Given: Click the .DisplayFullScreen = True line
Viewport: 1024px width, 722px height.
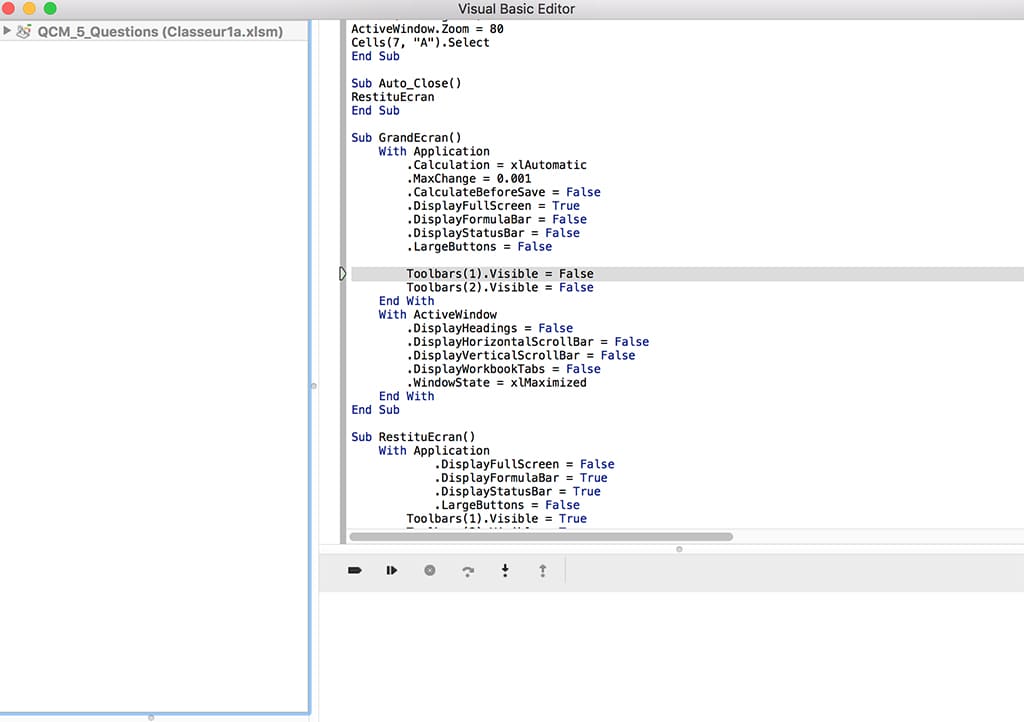Looking at the screenshot, I should [x=493, y=206].
